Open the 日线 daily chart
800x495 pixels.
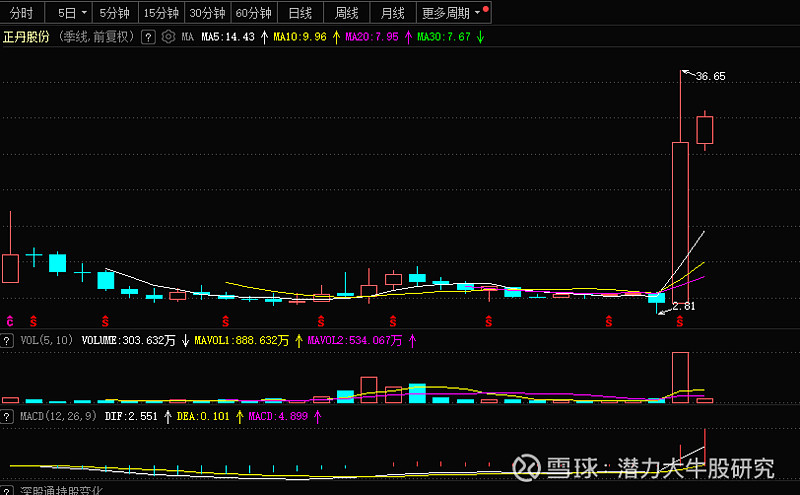click(x=300, y=13)
